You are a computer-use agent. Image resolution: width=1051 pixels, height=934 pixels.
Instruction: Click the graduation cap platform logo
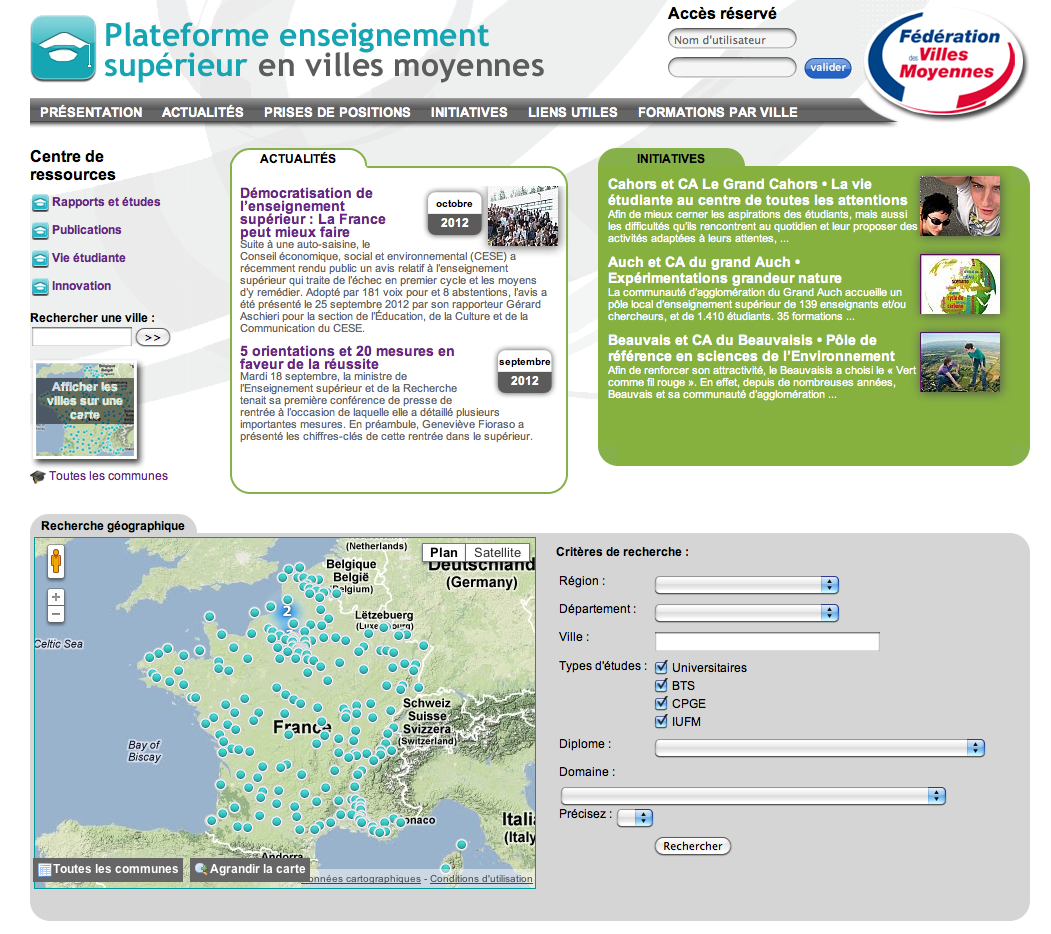pyautogui.click(x=63, y=48)
